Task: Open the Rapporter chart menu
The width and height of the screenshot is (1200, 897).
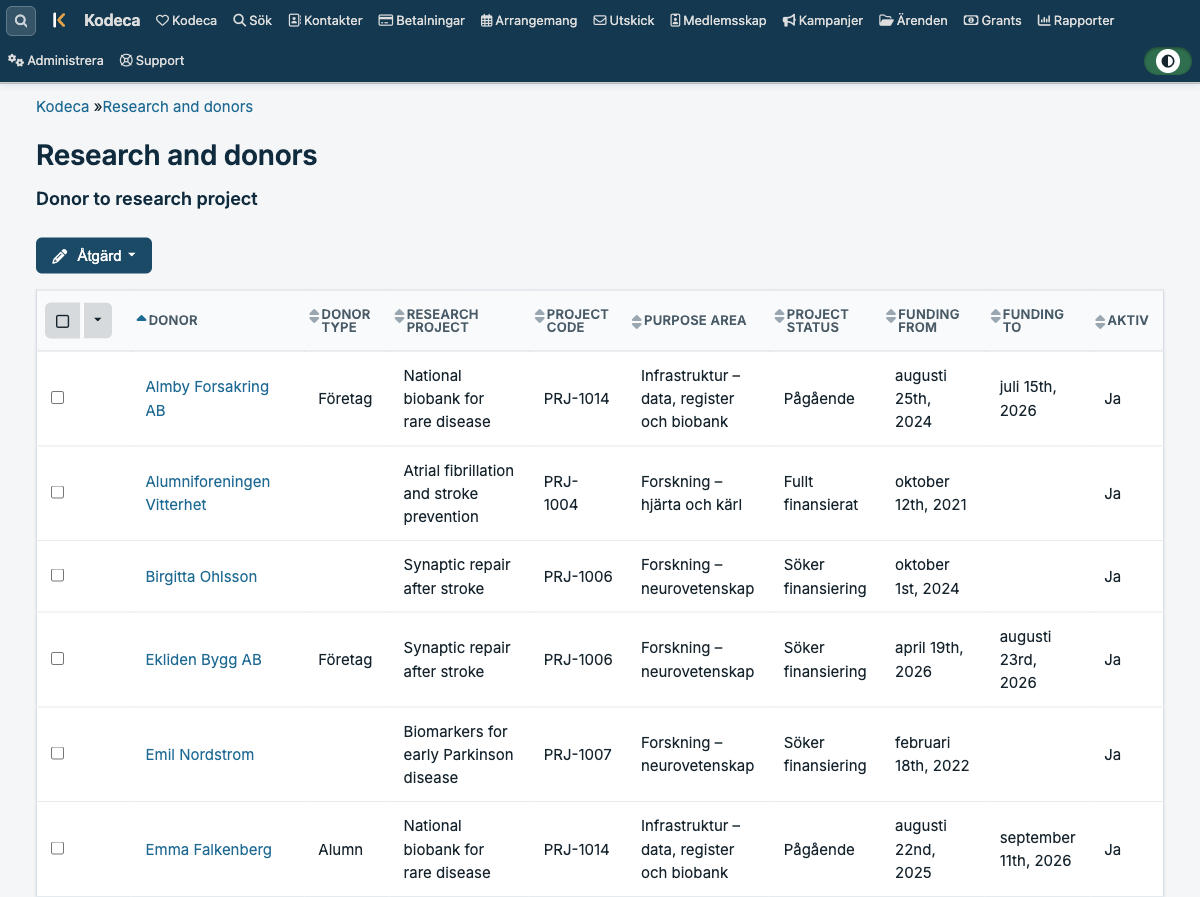Action: pos(1076,20)
